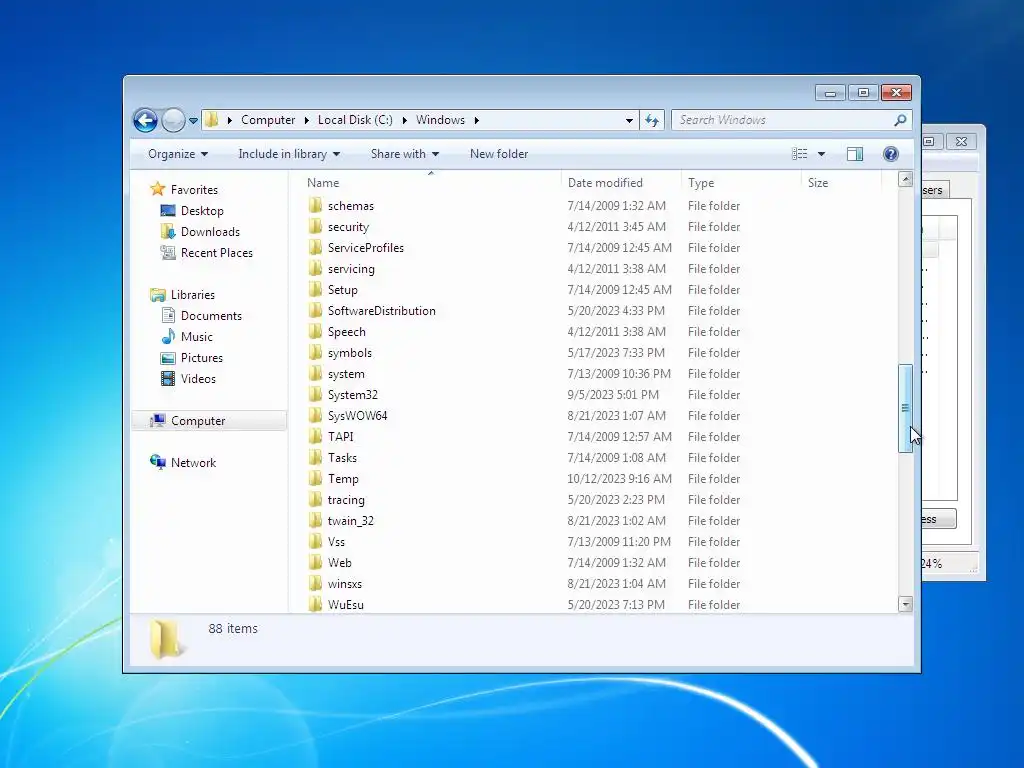Viewport: 1024px width, 768px height.
Task: Open the view options dropdown arrow
Action: click(x=822, y=154)
